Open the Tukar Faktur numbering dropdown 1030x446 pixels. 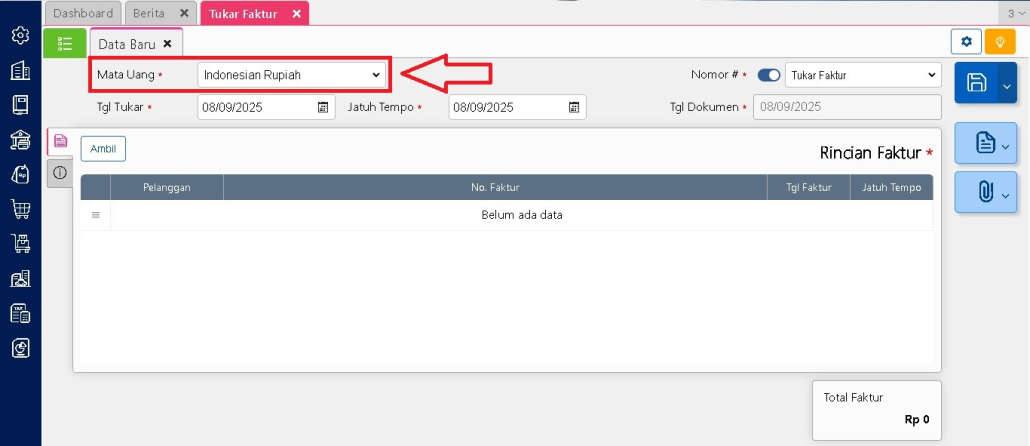click(862, 75)
